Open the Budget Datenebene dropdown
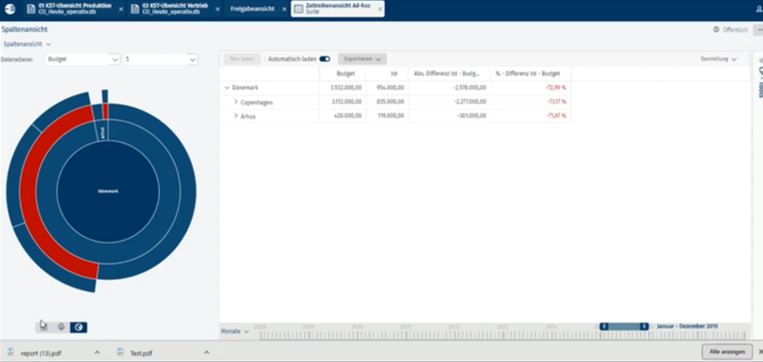This screenshot has width=763, height=362. click(x=83, y=59)
